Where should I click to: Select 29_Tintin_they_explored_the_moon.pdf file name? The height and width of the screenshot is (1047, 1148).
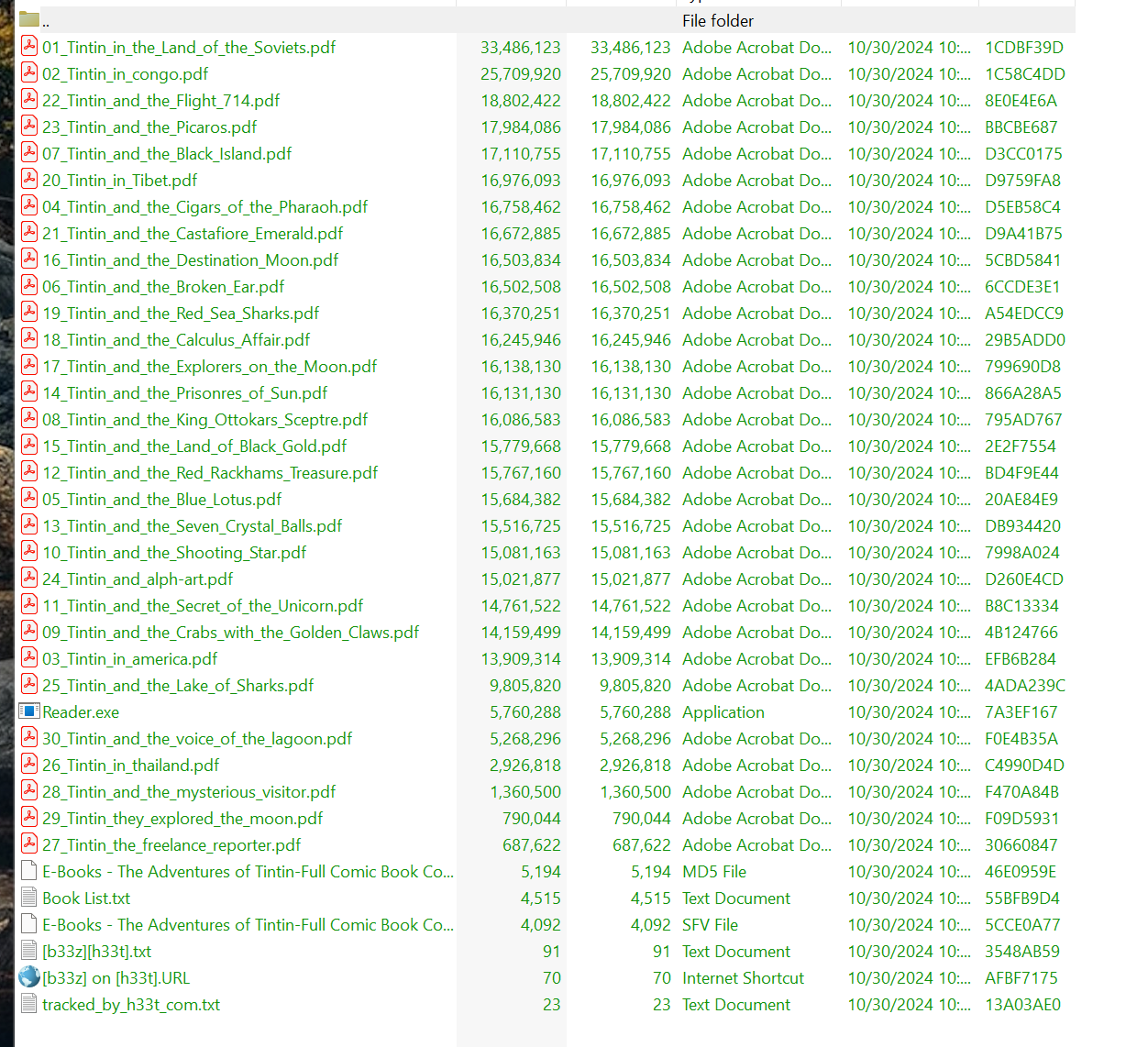tap(182, 819)
